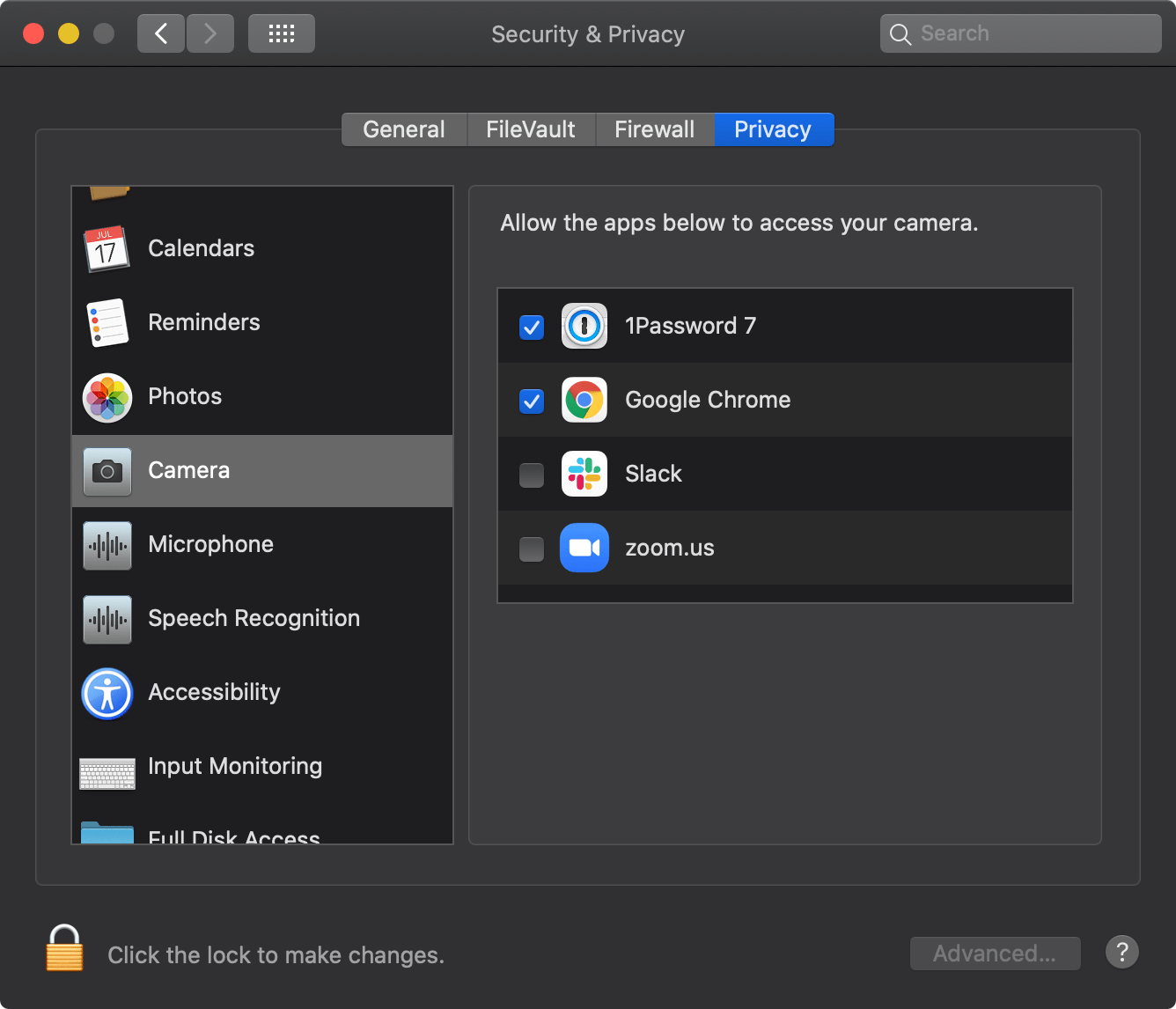The width and height of the screenshot is (1176, 1009).
Task: Close the Security & Privacy window
Action: [33, 33]
